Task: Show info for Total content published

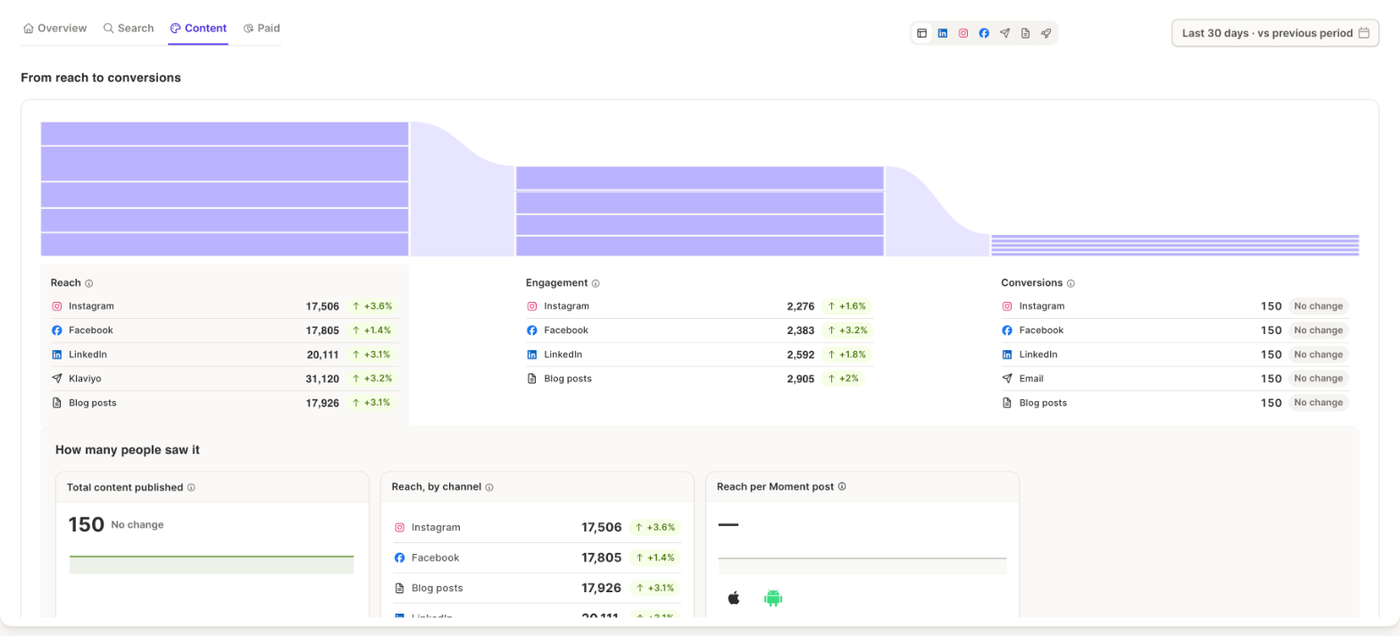Action: point(191,488)
